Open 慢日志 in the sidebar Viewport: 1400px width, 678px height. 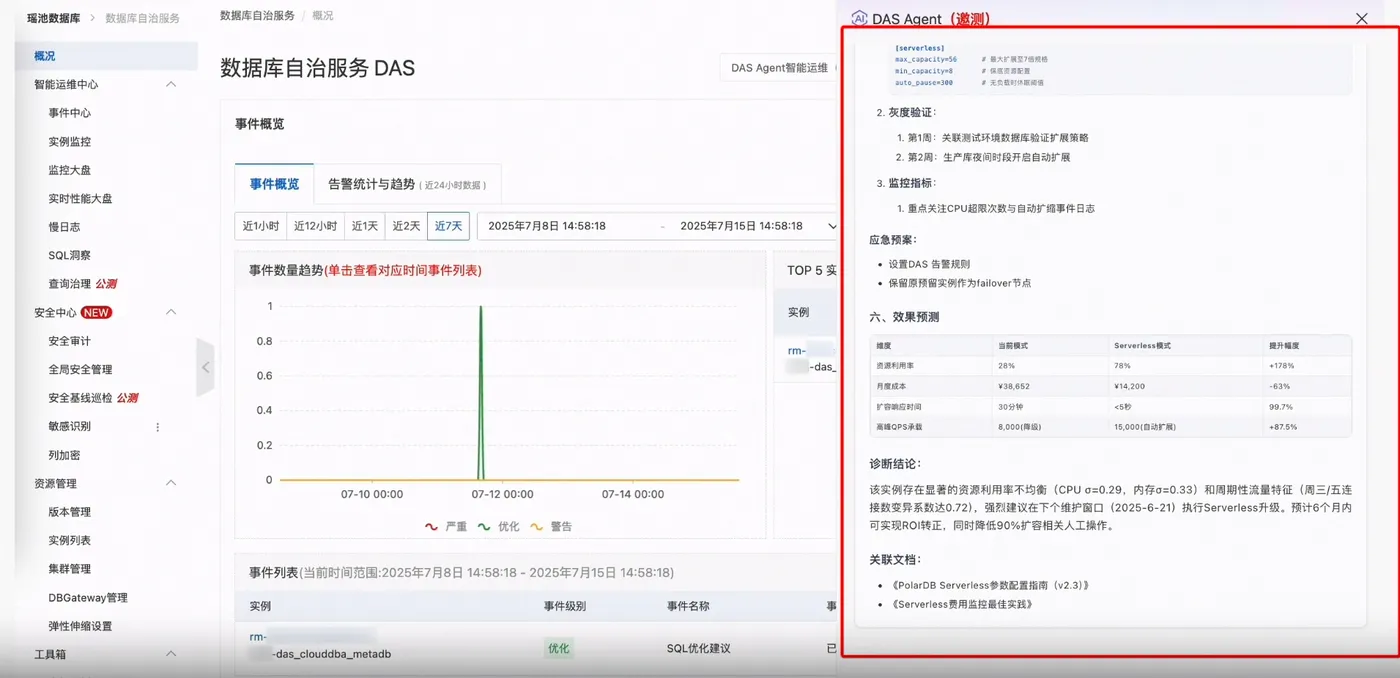64,227
